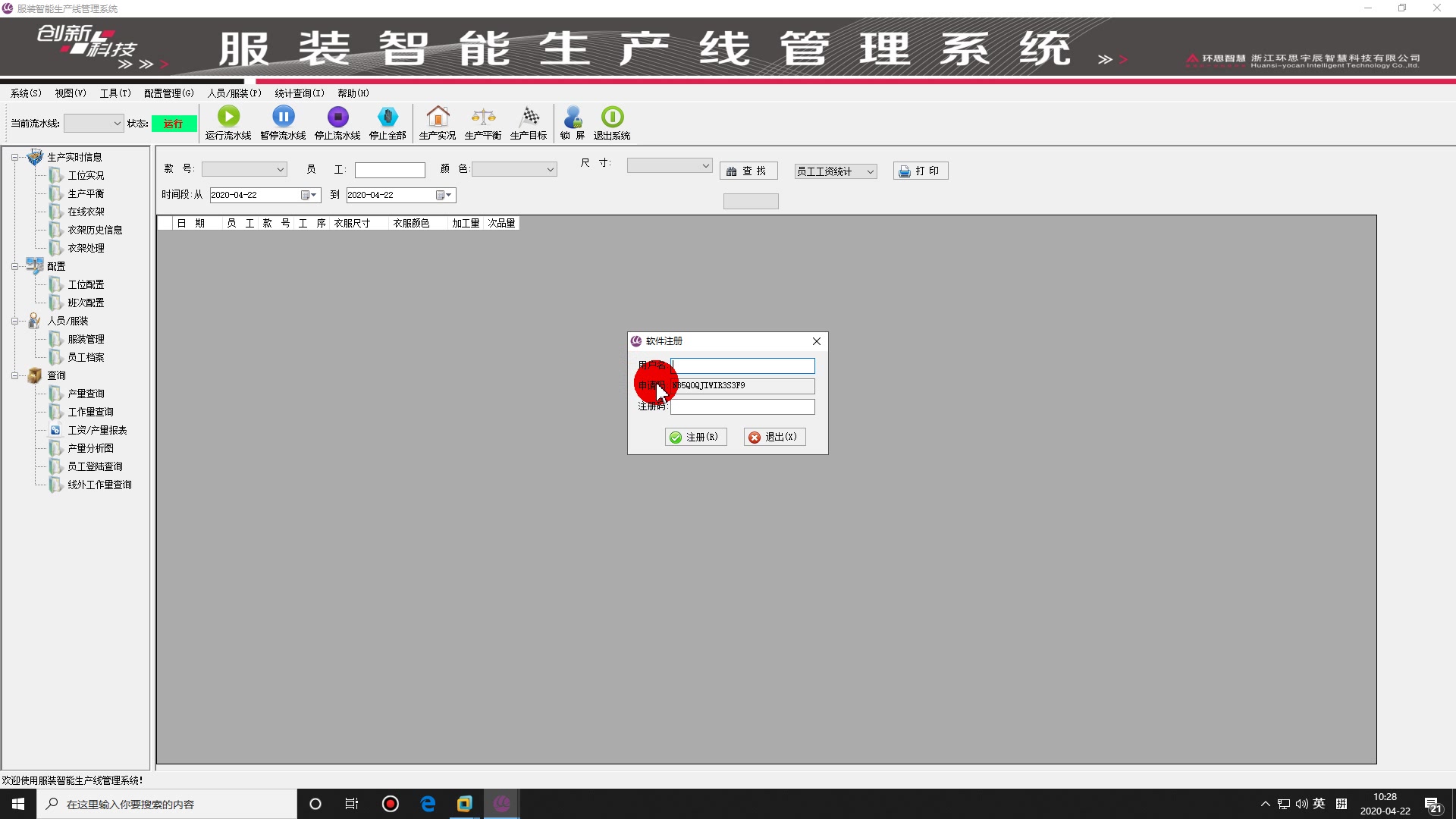
Task: Open the 统计查询(I) menu
Action: pyautogui.click(x=300, y=93)
